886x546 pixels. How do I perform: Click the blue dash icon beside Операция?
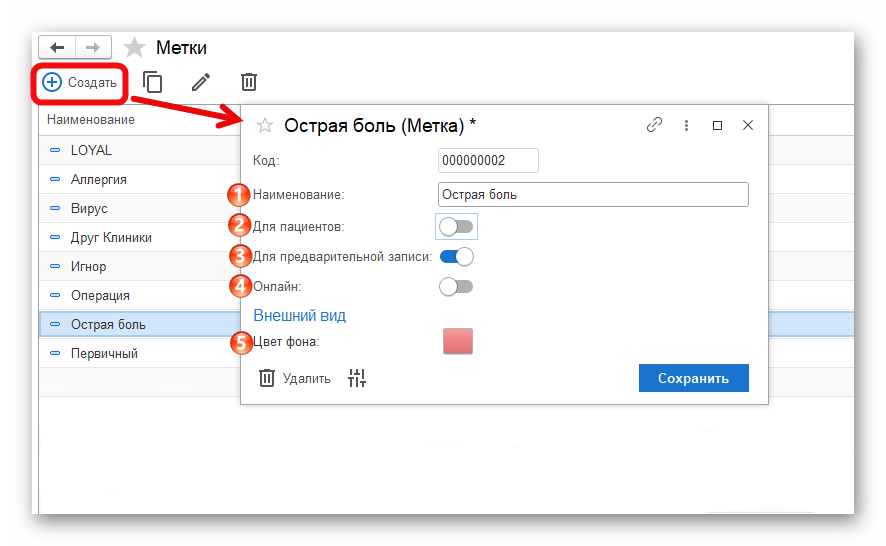[x=55, y=295]
